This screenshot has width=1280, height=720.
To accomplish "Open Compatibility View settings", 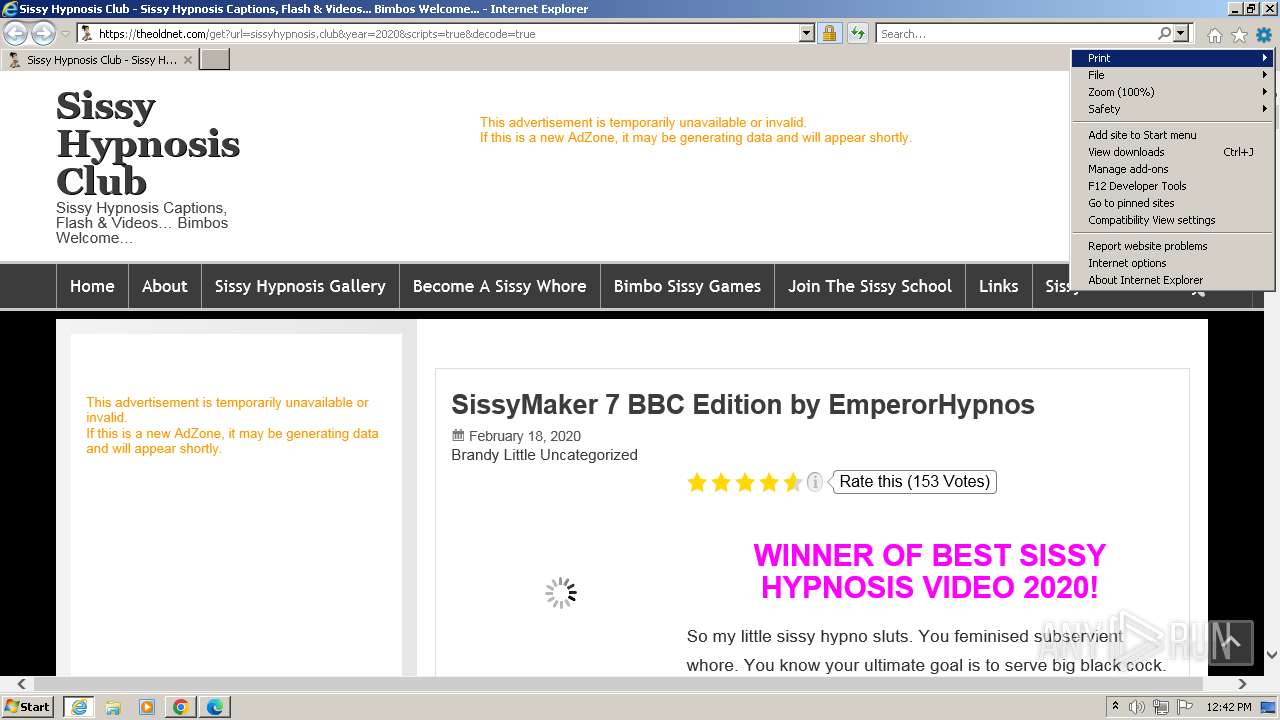I will [1172, 220].
